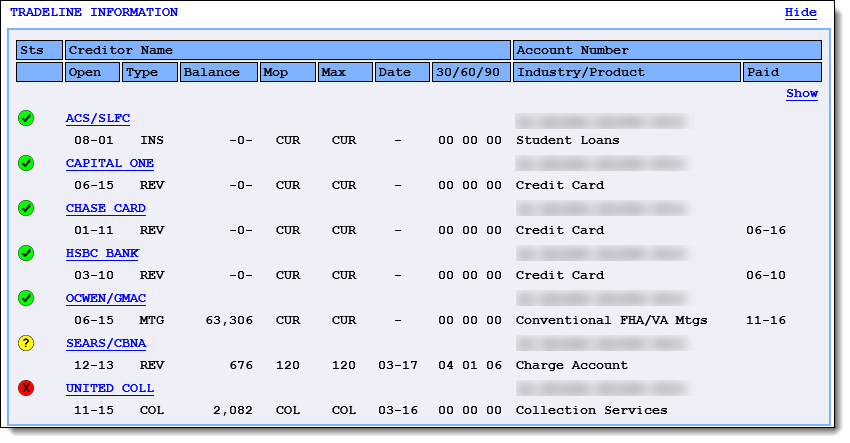Click the MTG type for OCWEN/GMAC
The image size is (850, 443).
tap(152, 320)
